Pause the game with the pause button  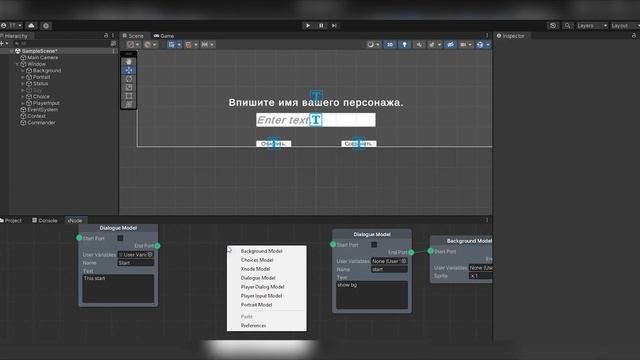pos(321,26)
